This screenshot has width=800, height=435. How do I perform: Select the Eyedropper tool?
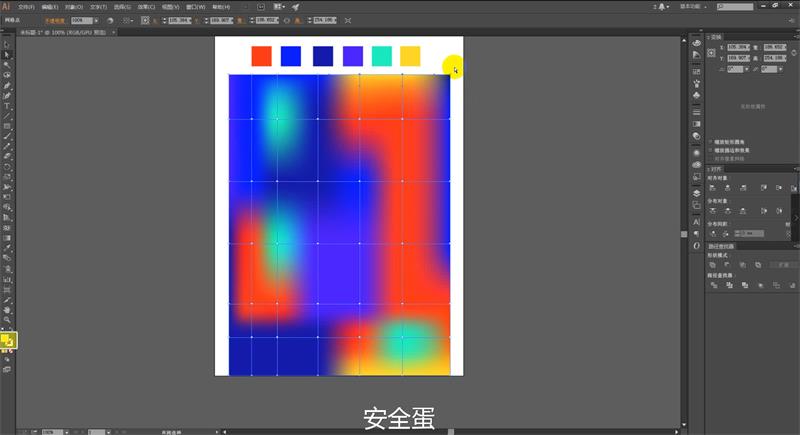pos(7,248)
